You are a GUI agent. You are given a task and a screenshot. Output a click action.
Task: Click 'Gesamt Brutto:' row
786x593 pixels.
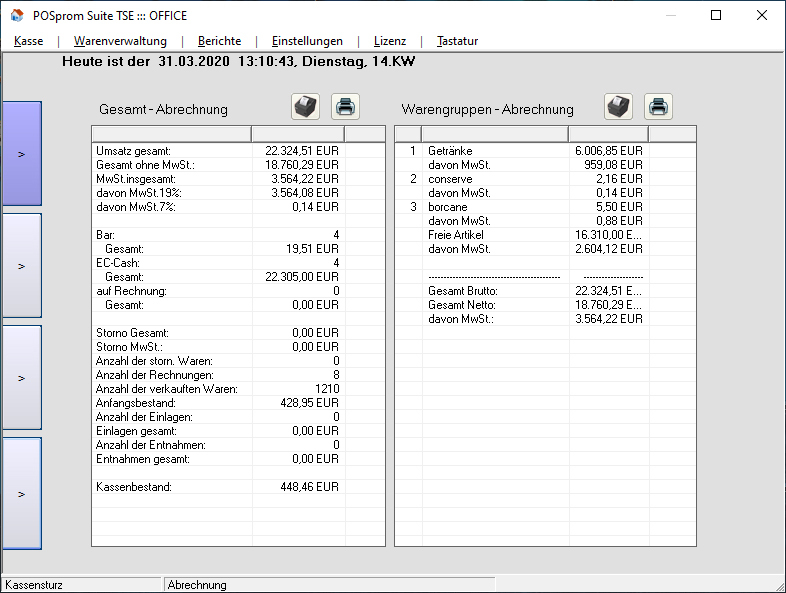click(x=545, y=291)
